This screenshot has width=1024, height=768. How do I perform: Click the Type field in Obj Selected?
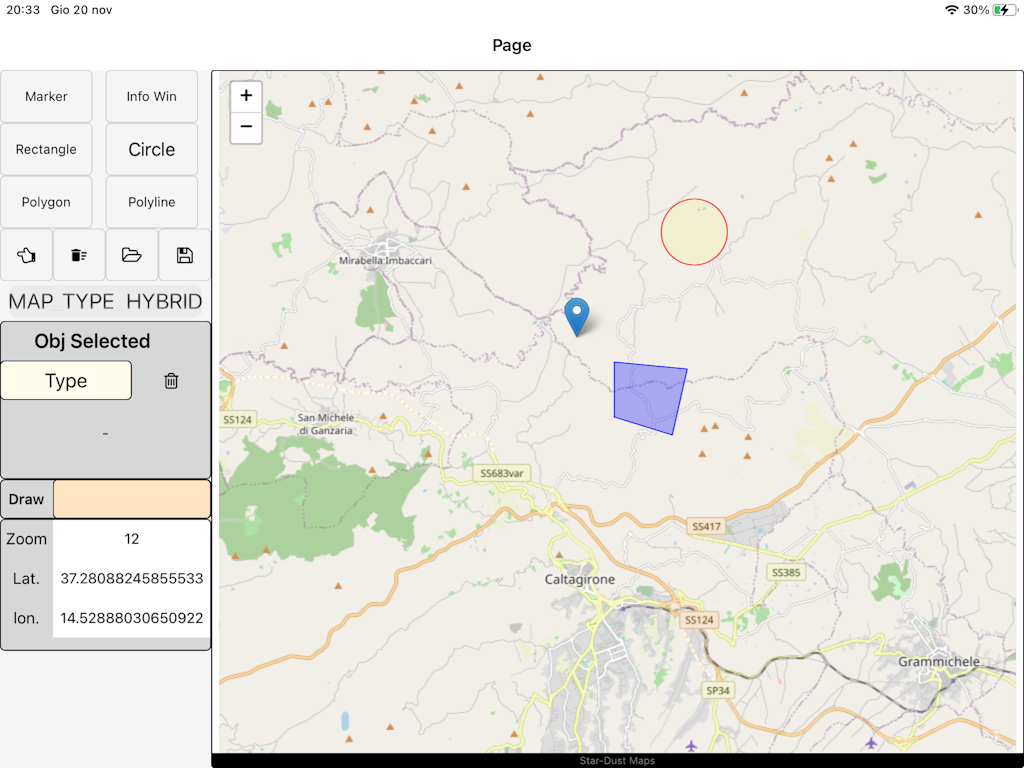pyautogui.click(x=66, y=381)
